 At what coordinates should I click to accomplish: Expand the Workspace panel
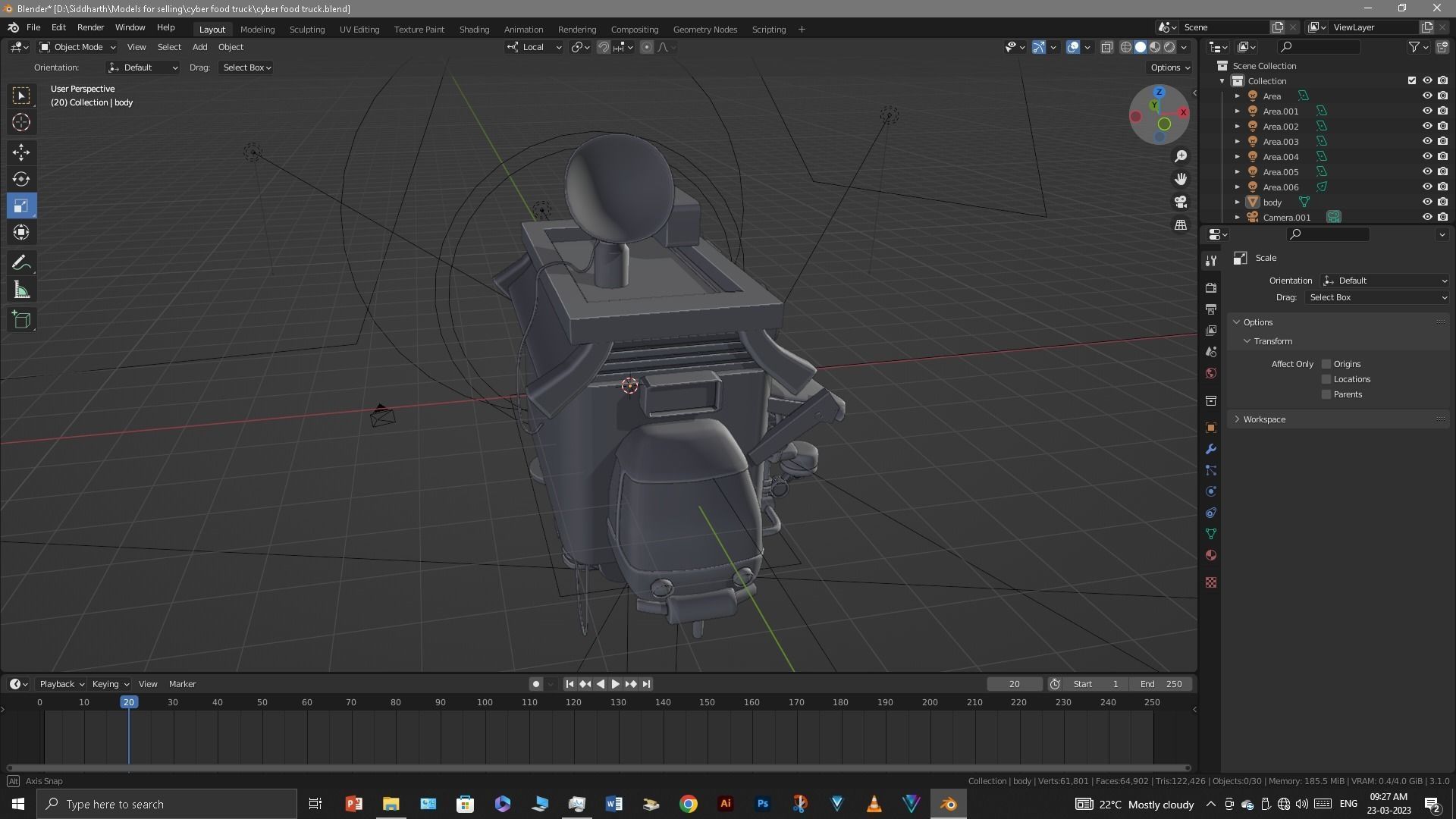(x=1264, y=419)
